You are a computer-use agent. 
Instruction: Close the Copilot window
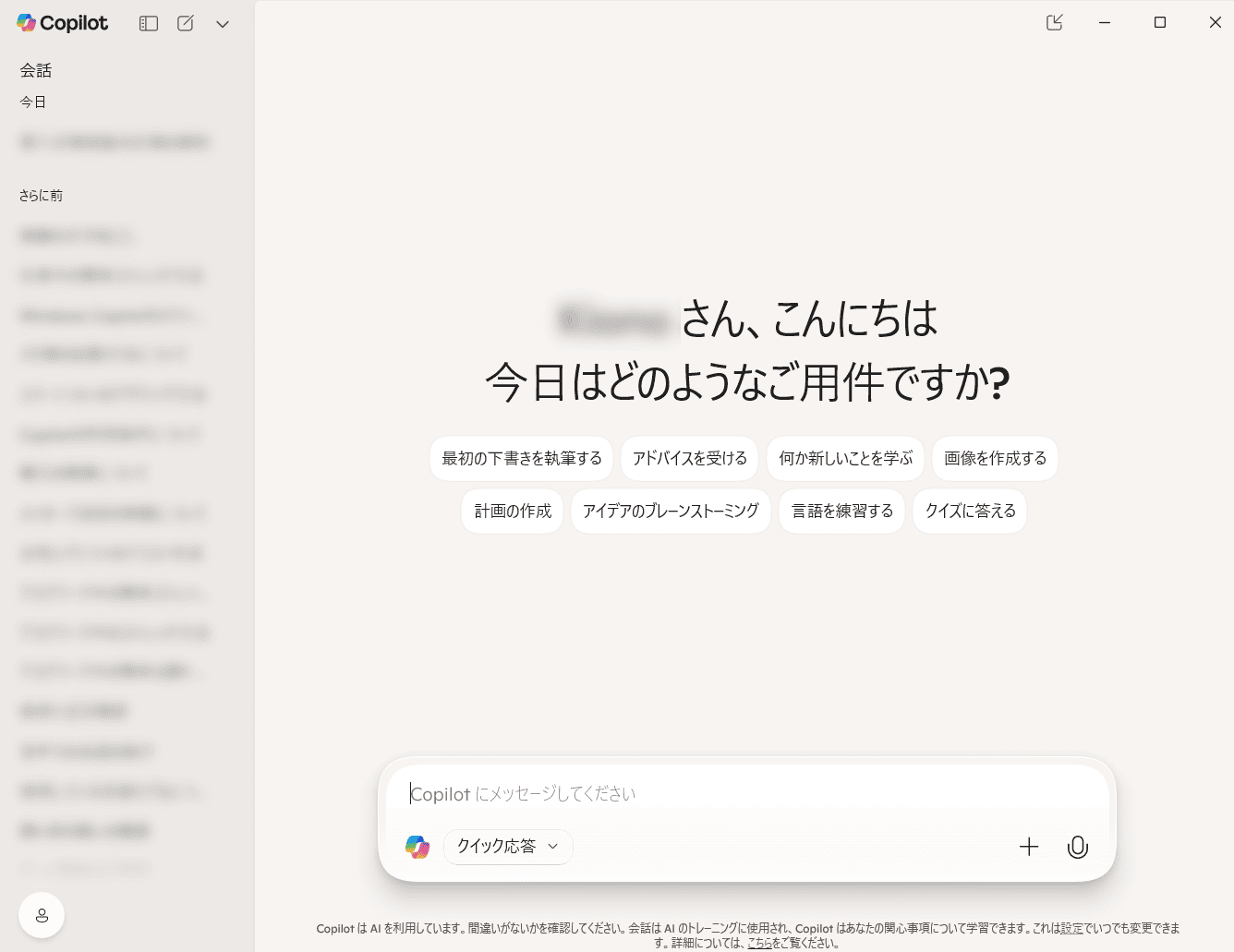pyautogui.click(x=1216, y=22)
